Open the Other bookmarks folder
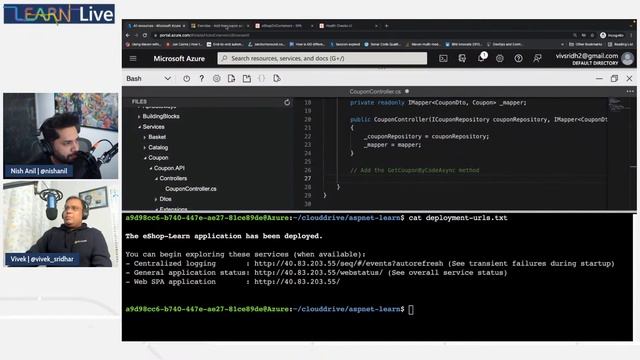Viewport: 640px width, 360px height. (x=585, y=44)
